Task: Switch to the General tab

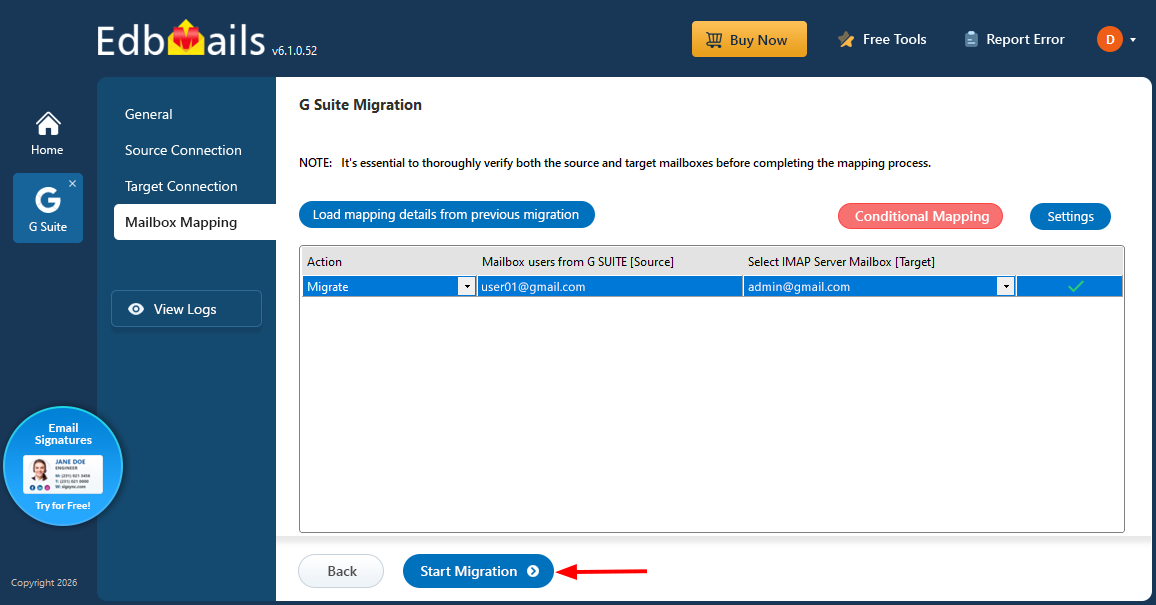Action: pos(149,114)
